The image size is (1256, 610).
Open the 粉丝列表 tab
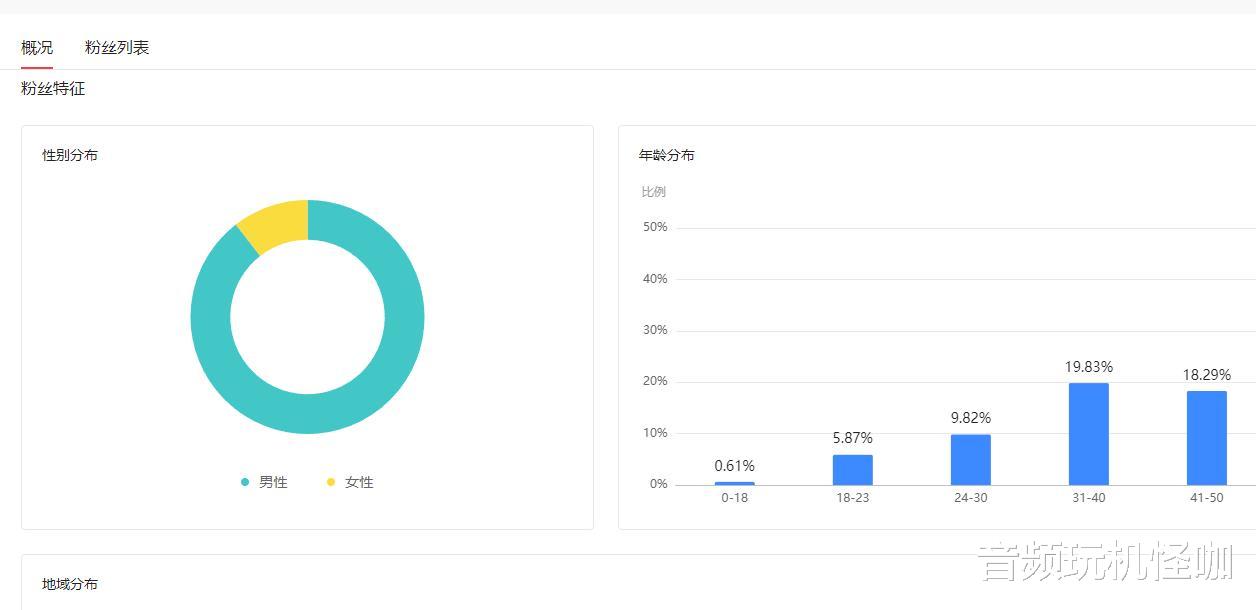tap(117, 47)
